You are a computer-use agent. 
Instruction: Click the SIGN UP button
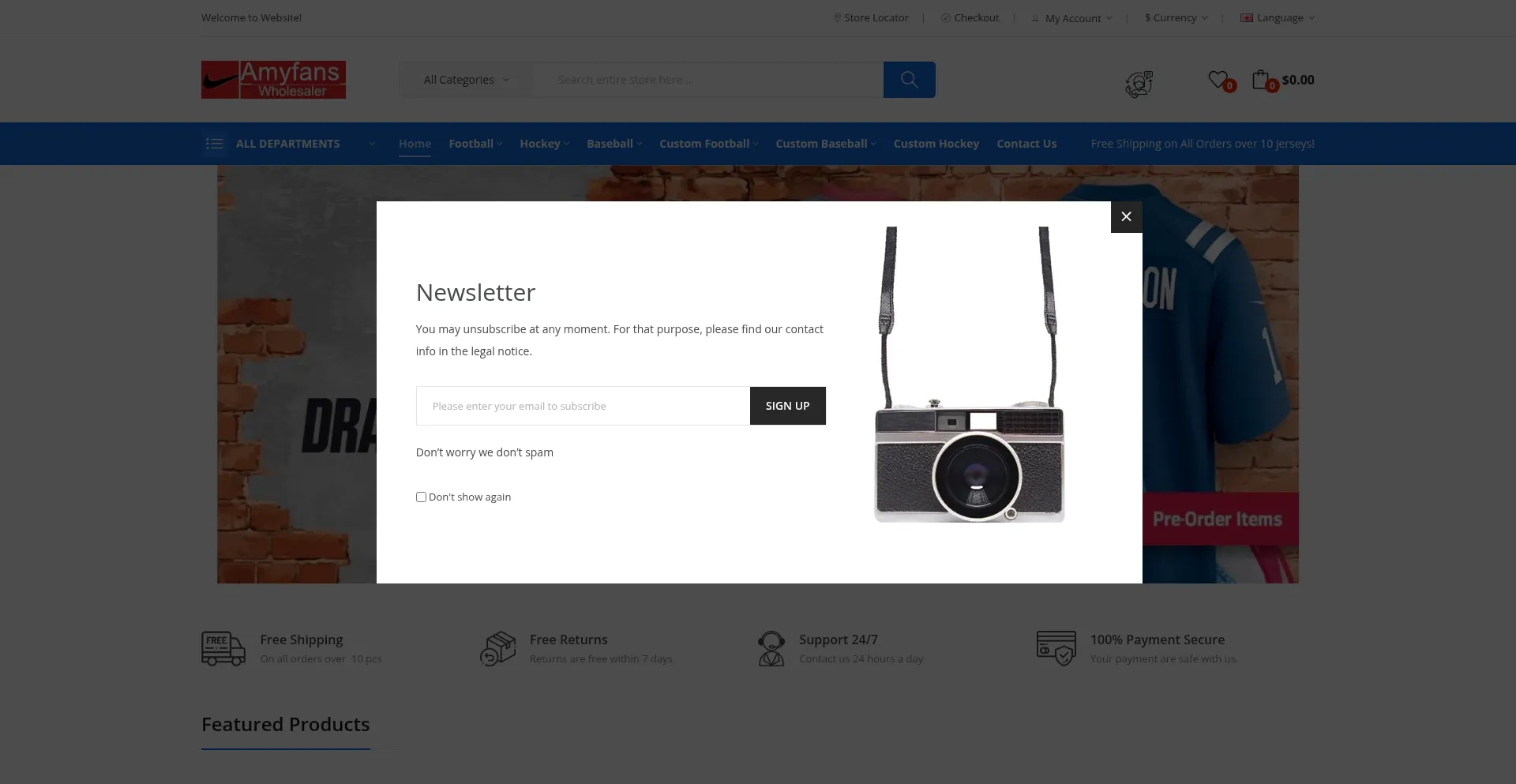(787, 406)
